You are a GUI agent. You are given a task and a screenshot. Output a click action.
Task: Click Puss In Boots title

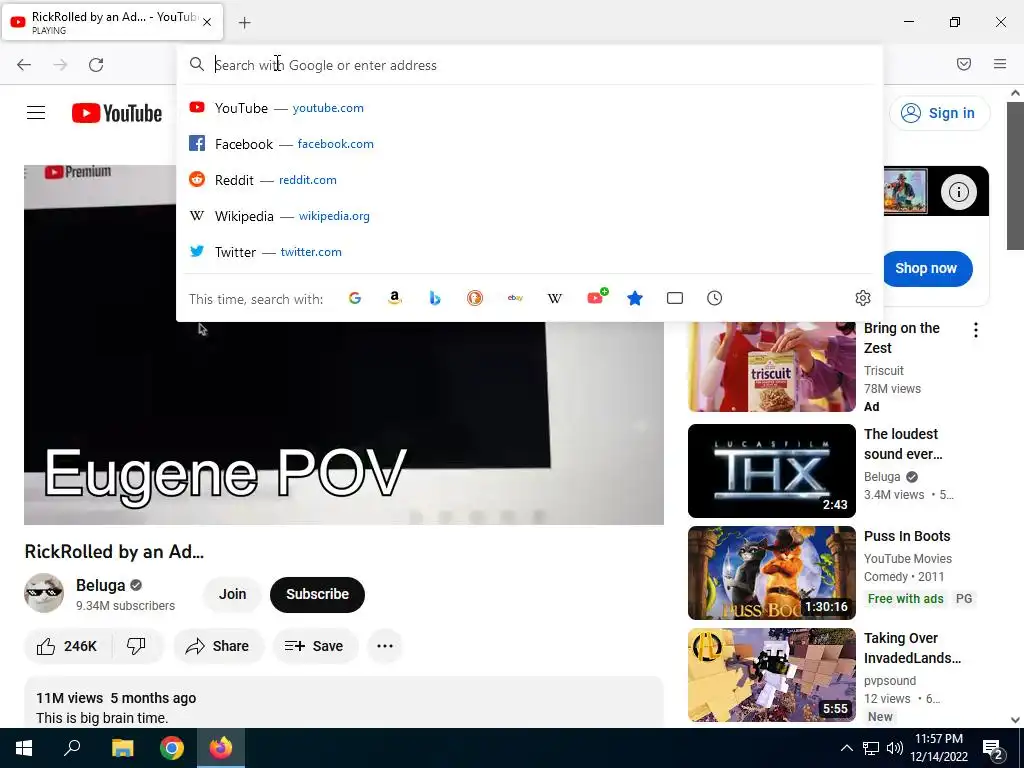pos(907,536)
